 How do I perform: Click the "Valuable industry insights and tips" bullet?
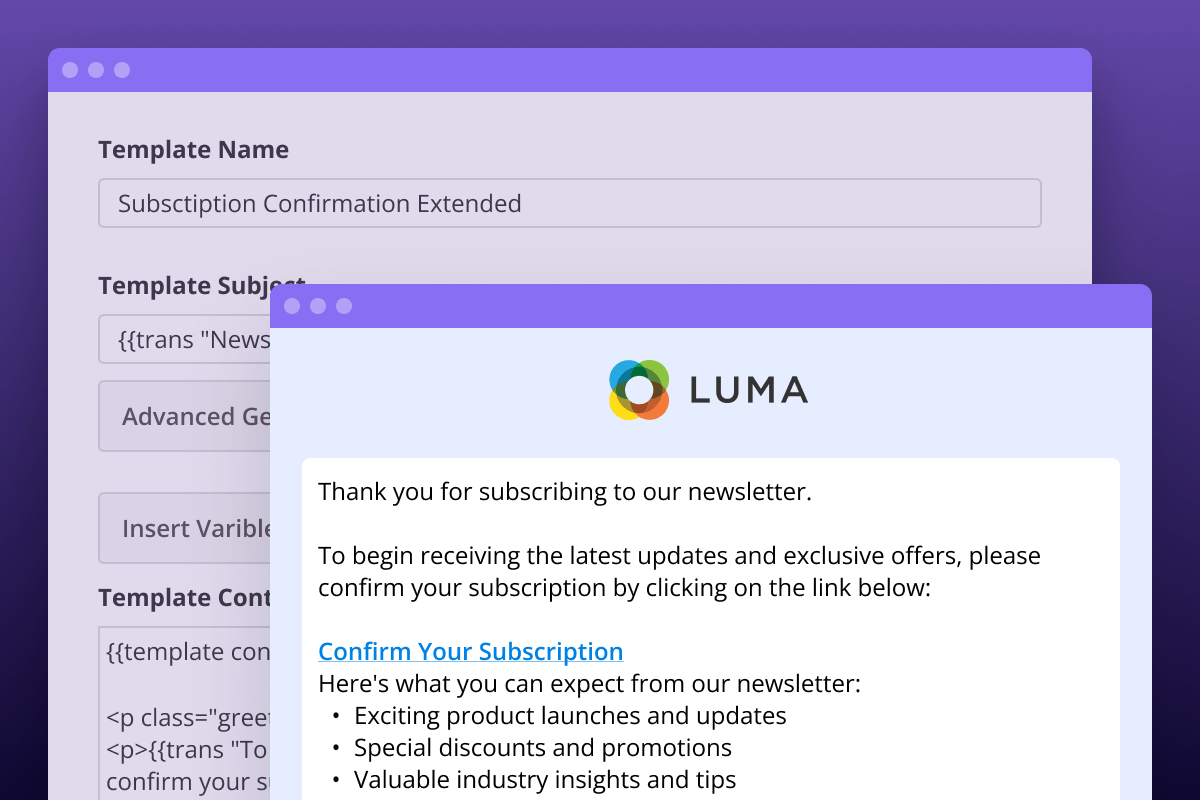tap(545, 780)
